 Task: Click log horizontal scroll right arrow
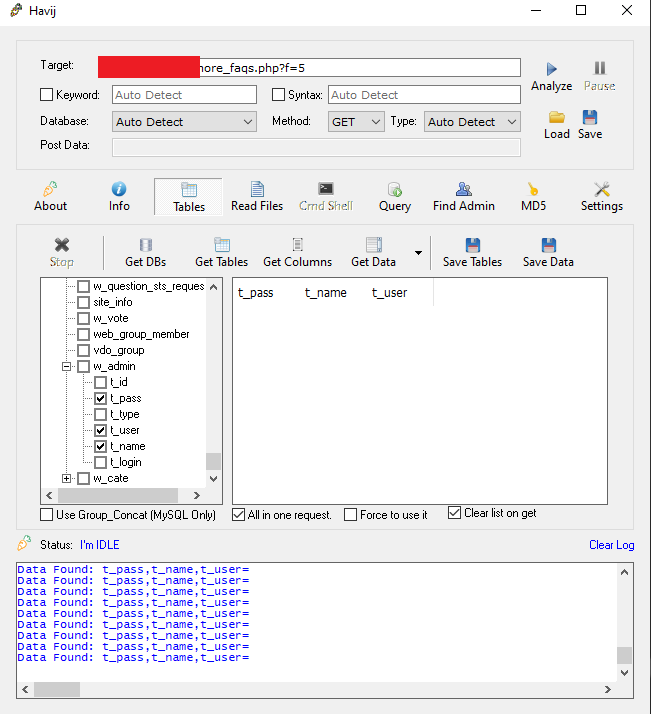(607, 689)
